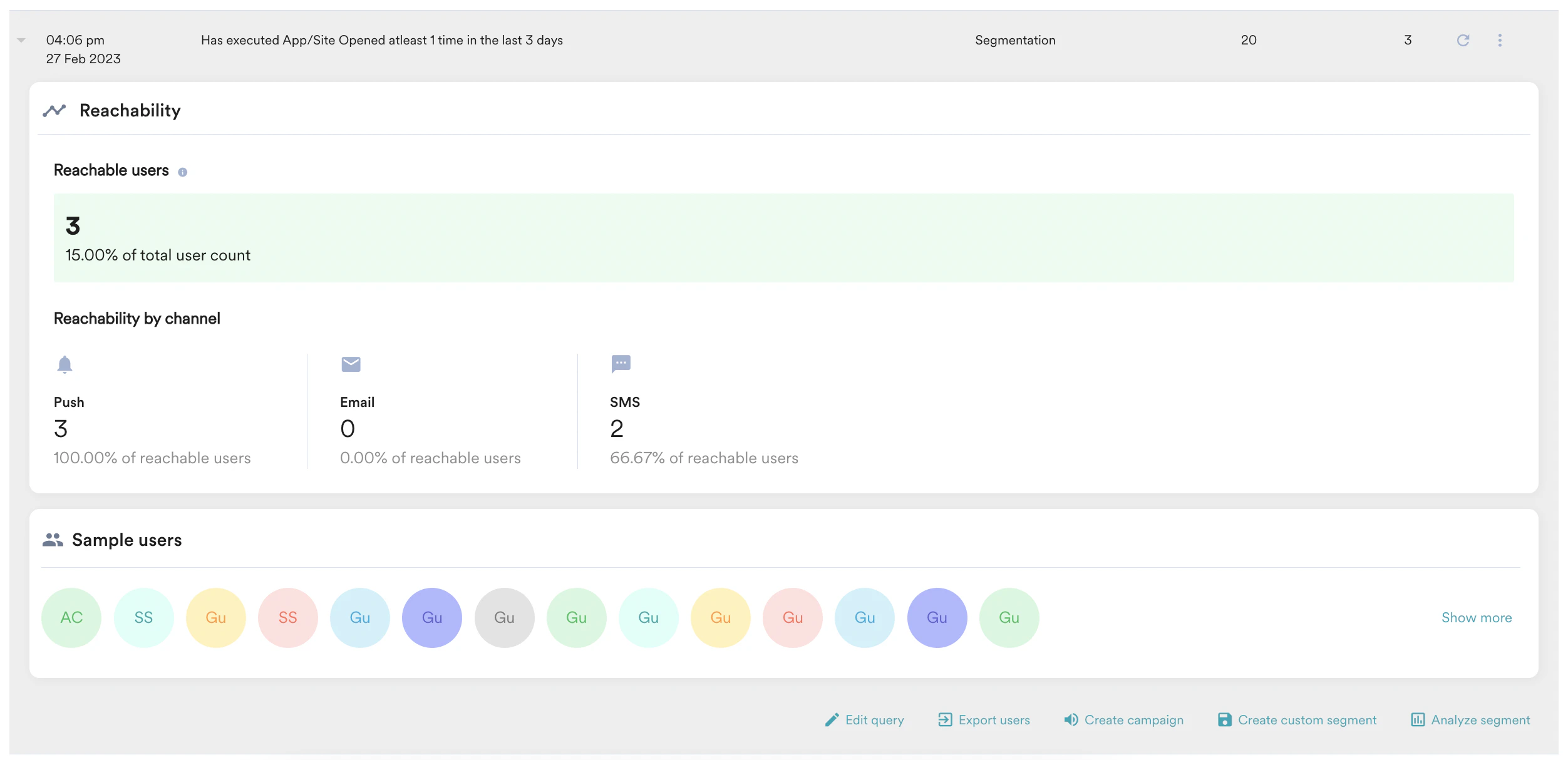This screenshot has width=1568, height=760.
Task: Click the Sample users people icon
Action: pyautogui.click(x=53, y=539)
